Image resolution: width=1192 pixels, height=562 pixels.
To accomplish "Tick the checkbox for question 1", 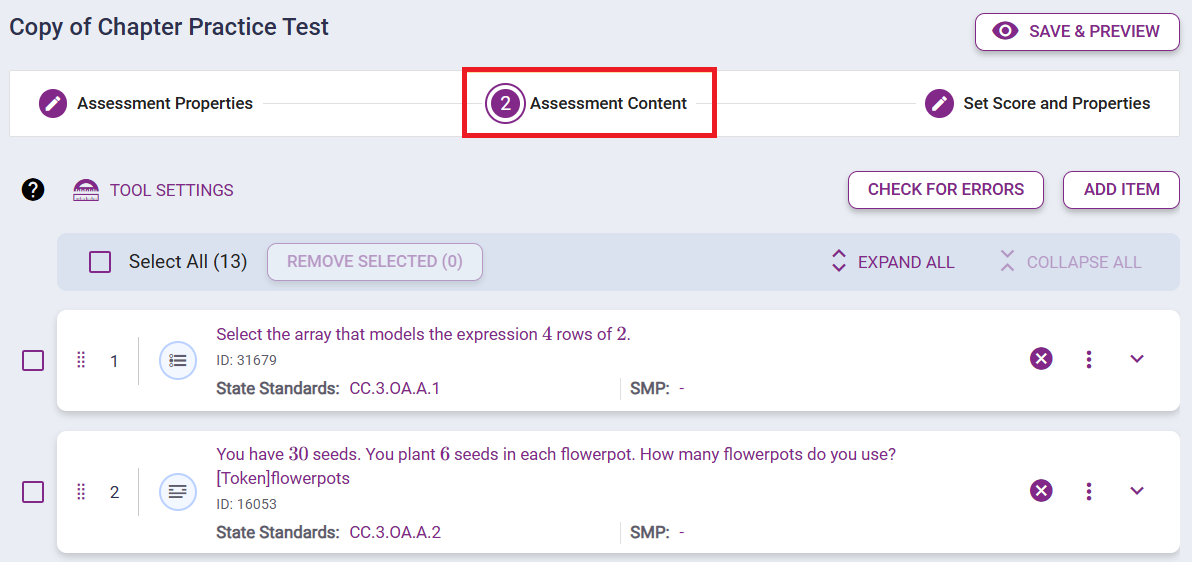I will point(33,361).
